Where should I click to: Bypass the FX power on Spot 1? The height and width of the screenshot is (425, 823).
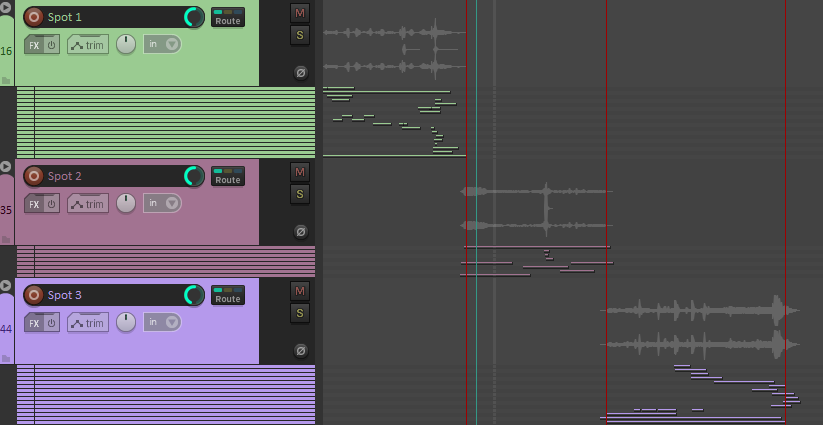coord(51,45)
